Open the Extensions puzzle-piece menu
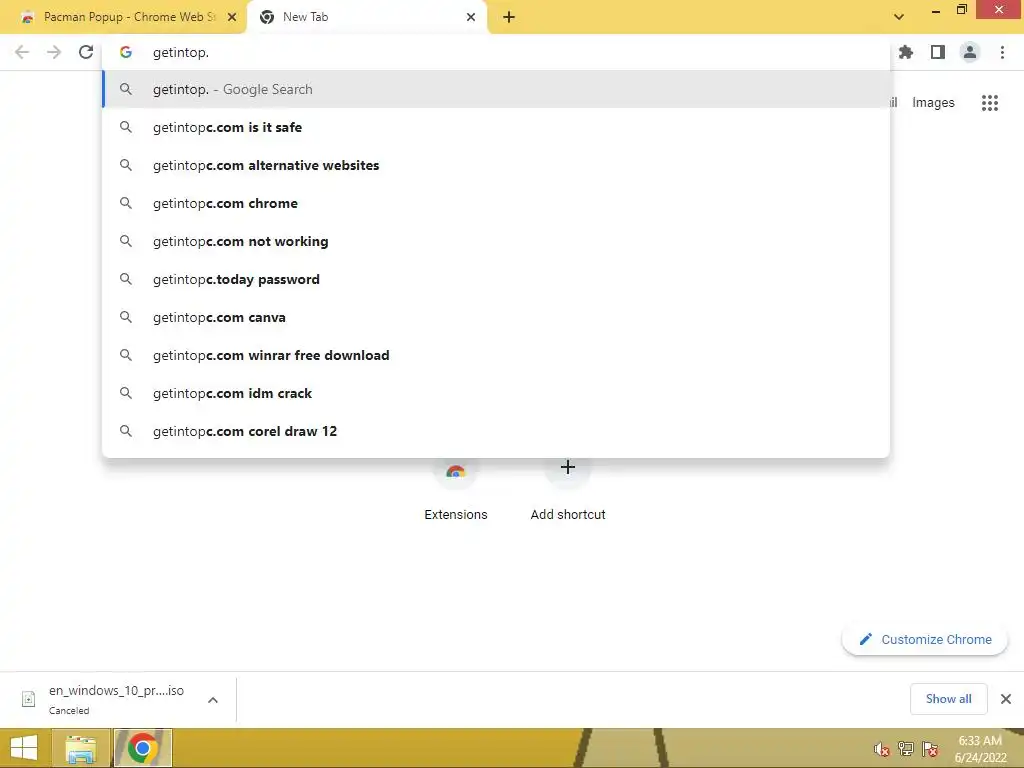This screenshot has height=768, width=1024. coord(906,52)
